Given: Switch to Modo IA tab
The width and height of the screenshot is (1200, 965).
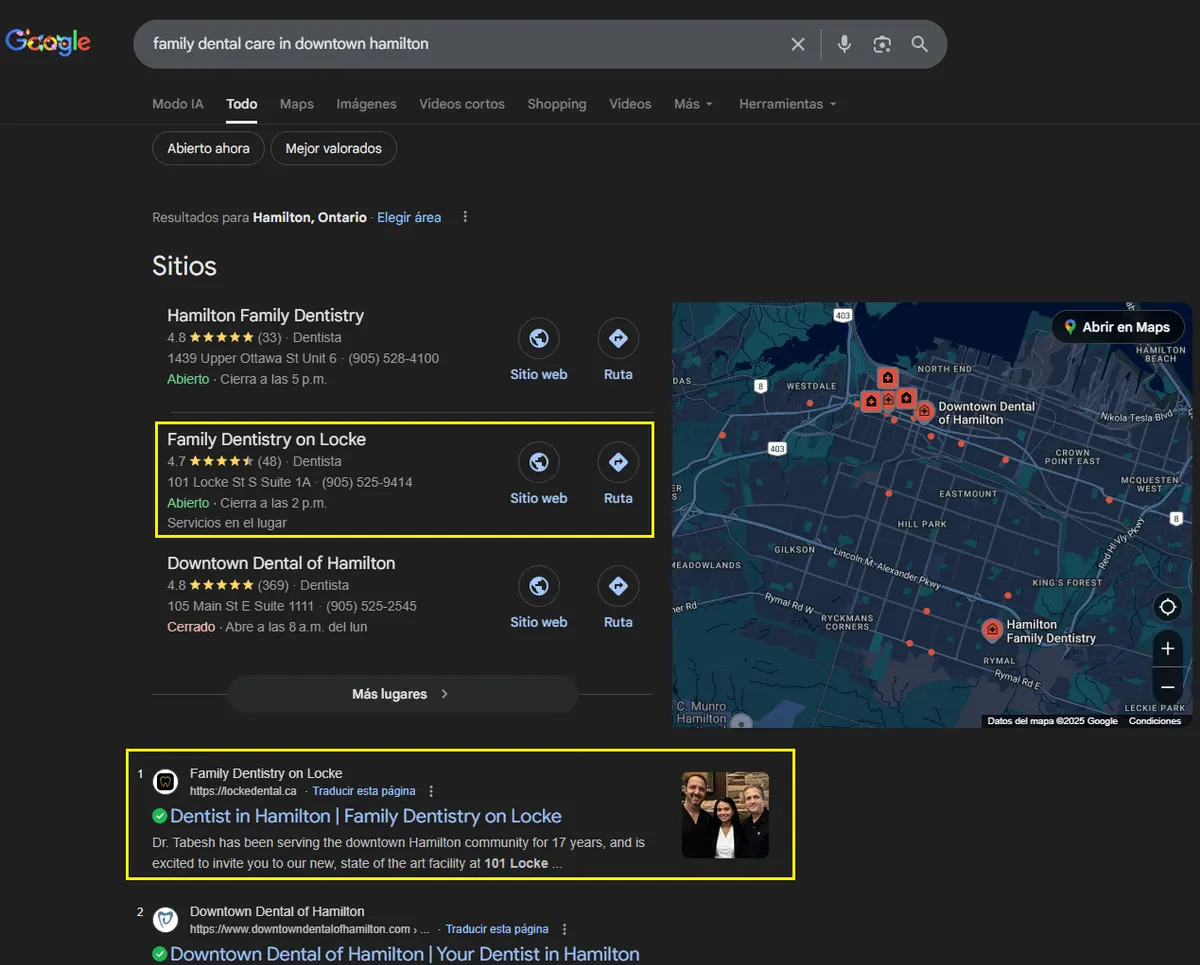Looking at the screenshot, I should [178, 104].
